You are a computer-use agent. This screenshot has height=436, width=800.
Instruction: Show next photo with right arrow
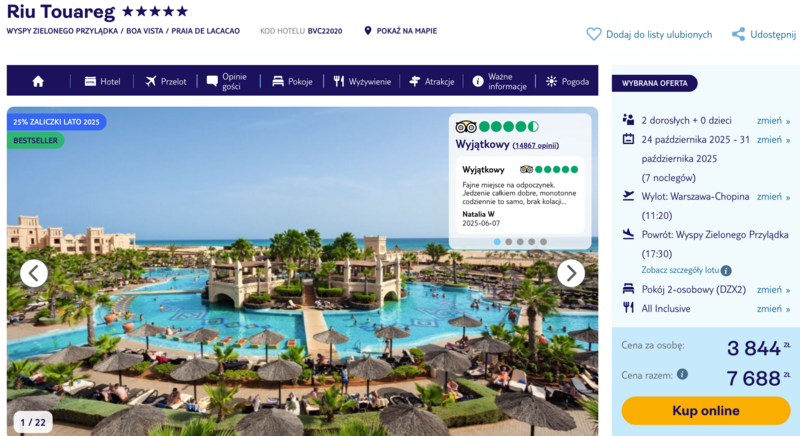point(570,273)
